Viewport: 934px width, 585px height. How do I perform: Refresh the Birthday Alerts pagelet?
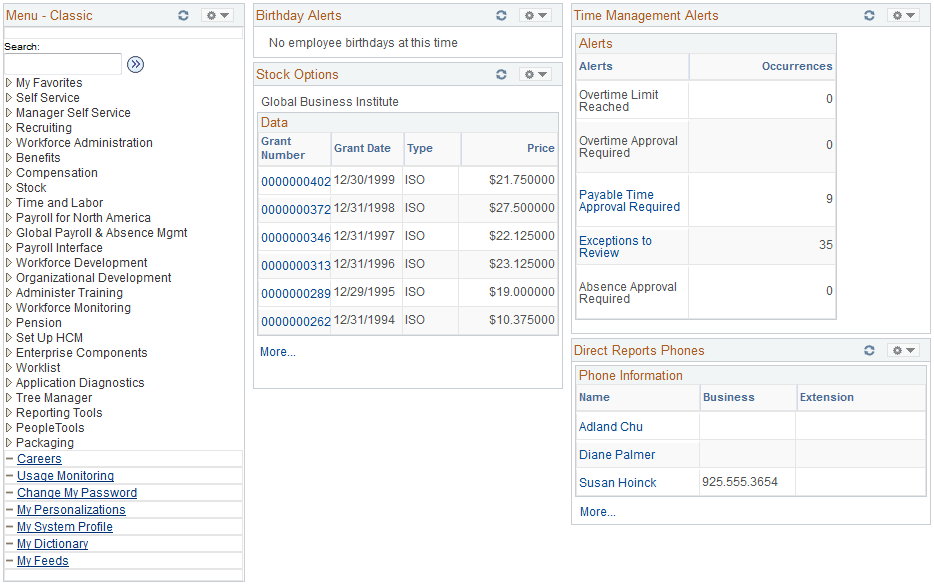point(501,15)
